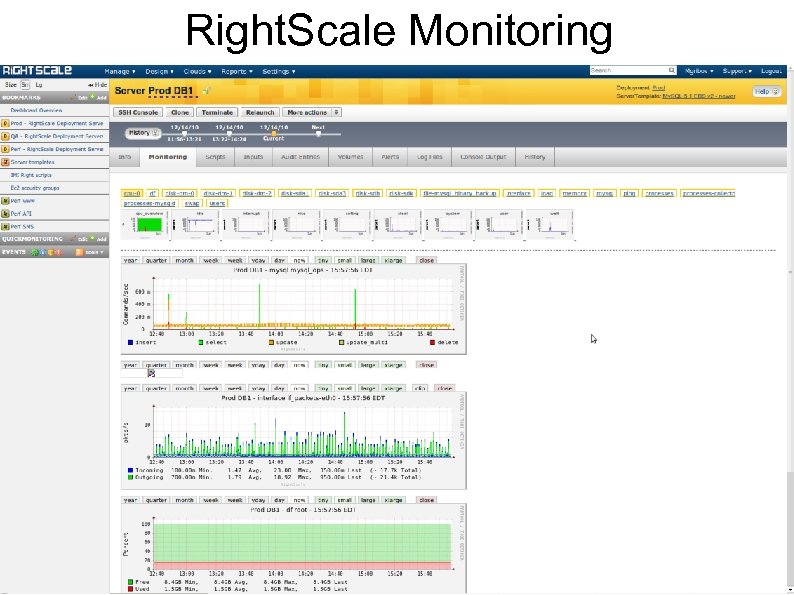This screenshot has width=794, height=595.
Task: Open the Support dropdown menu
Action: [737, 71]
